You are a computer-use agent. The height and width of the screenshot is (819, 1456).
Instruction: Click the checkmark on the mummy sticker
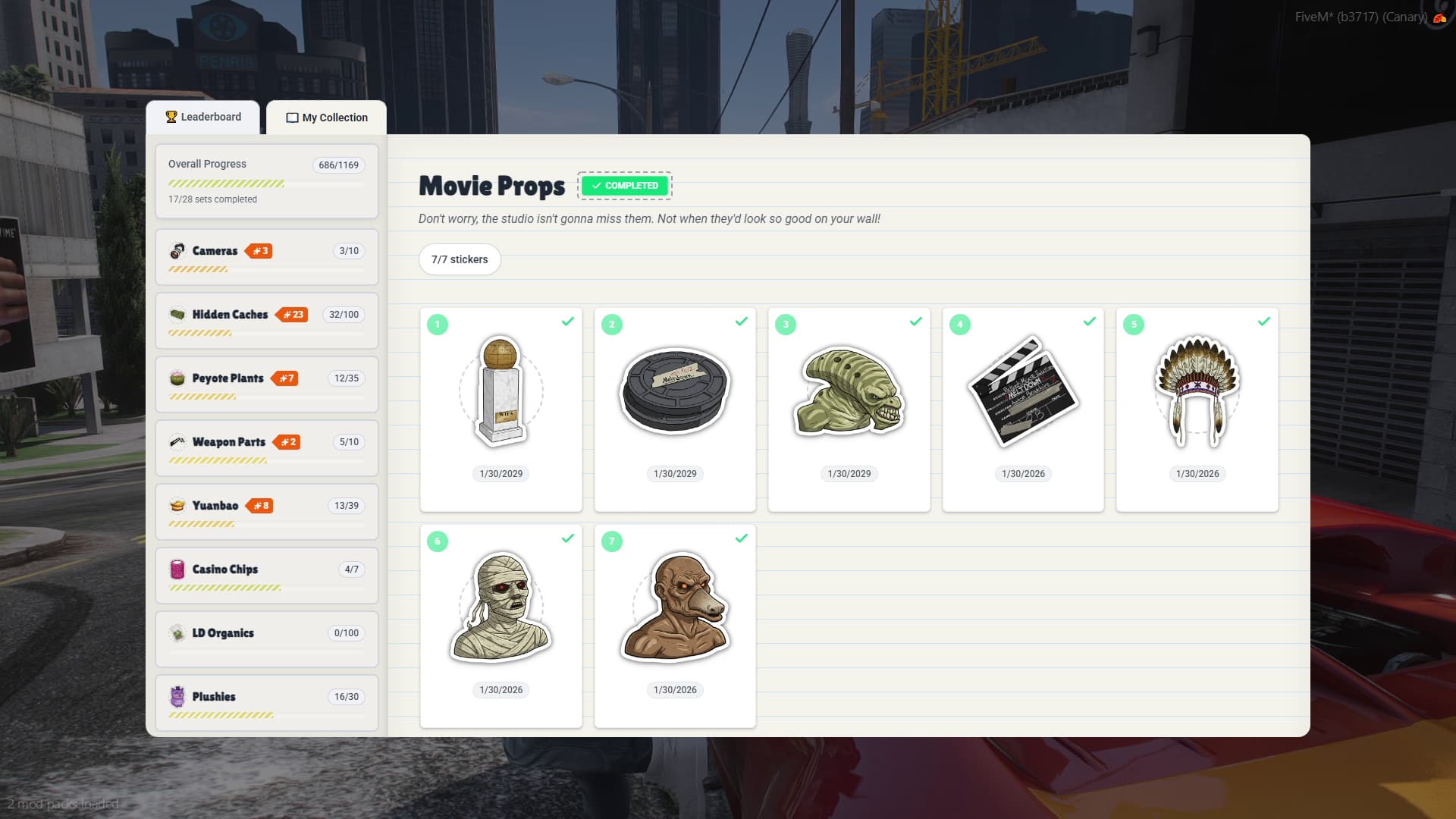[x=567, y=538]
